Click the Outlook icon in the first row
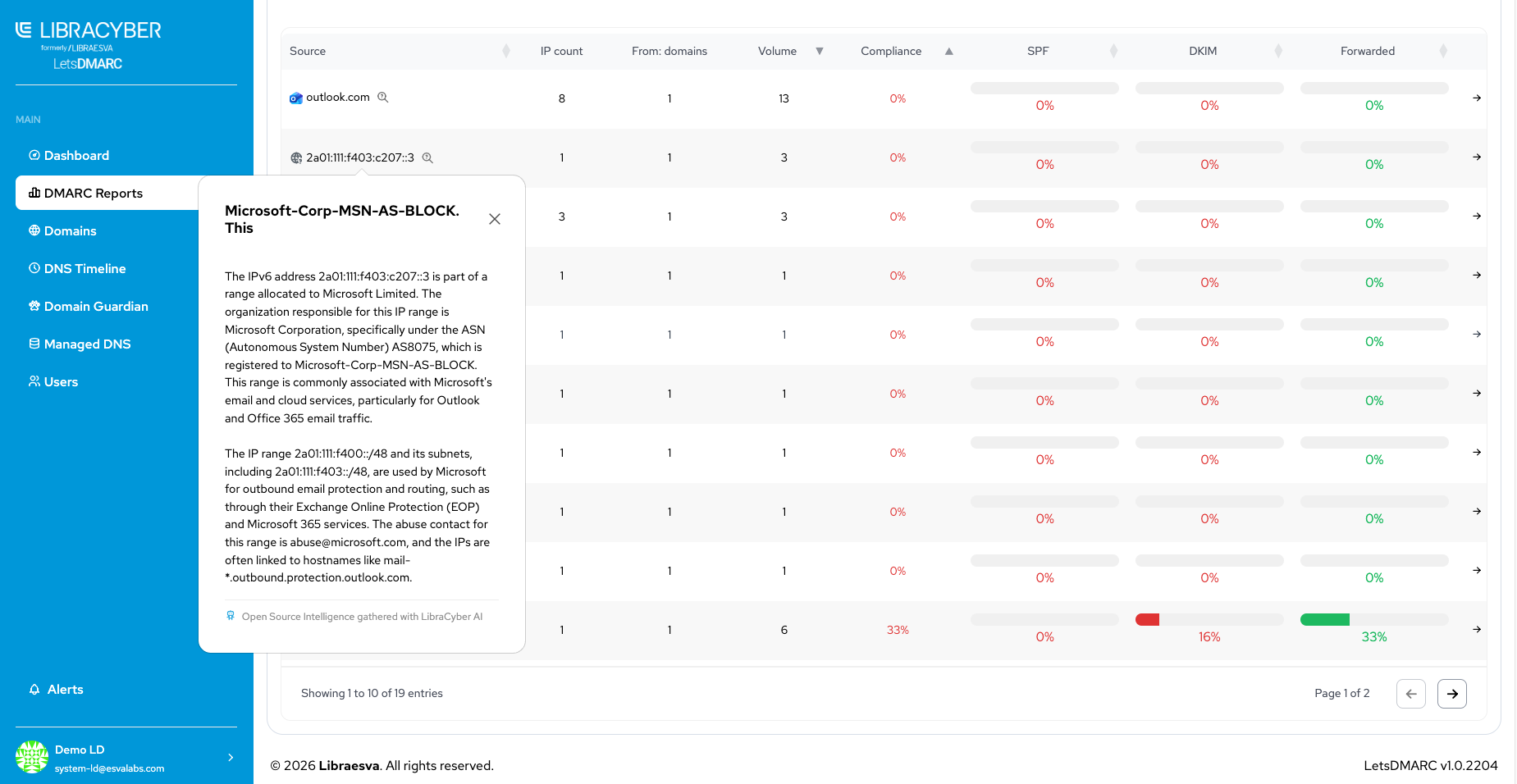The image size is (1517, 784). 296,98
